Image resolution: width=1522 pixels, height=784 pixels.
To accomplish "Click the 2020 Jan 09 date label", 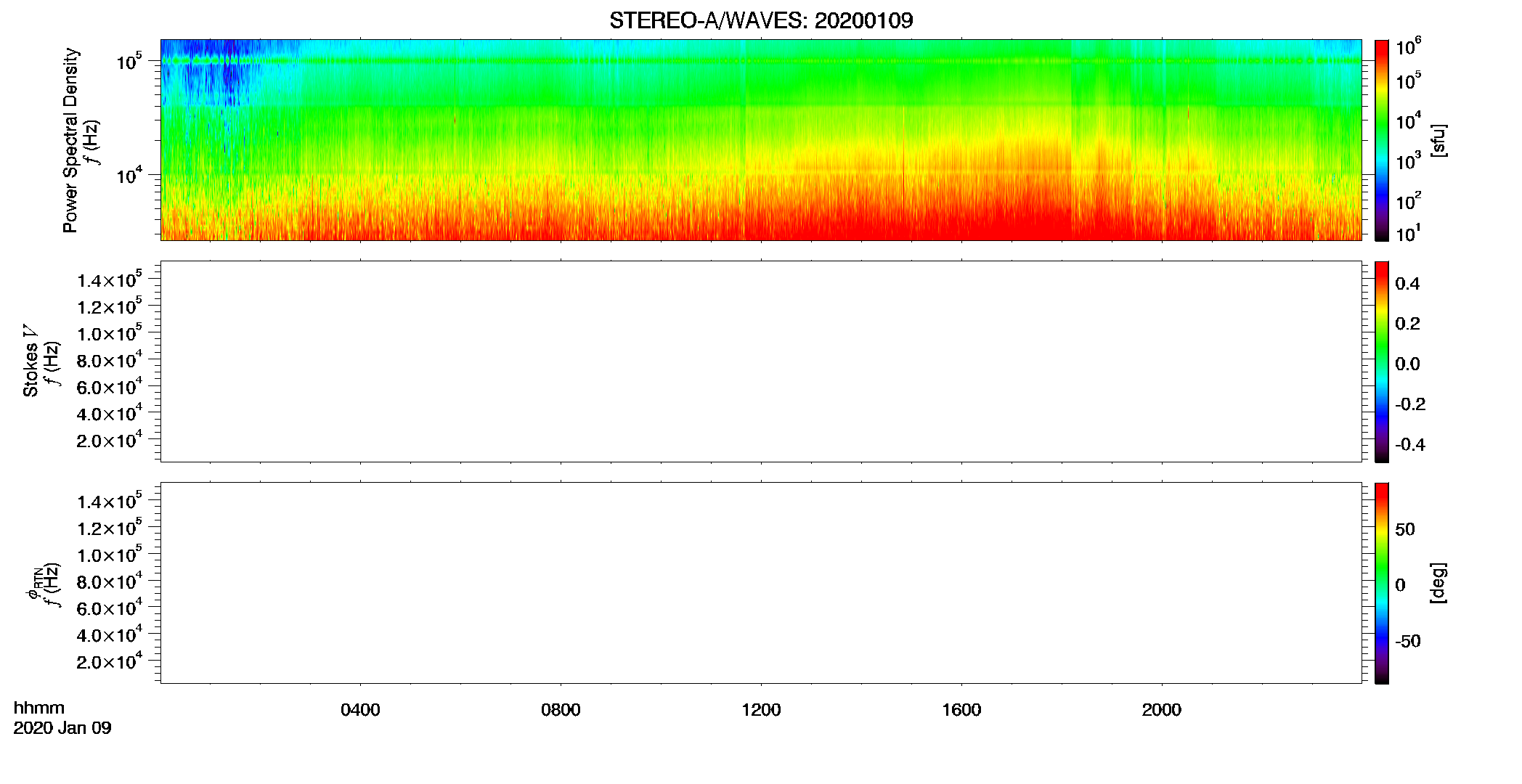I will [62, 728].
